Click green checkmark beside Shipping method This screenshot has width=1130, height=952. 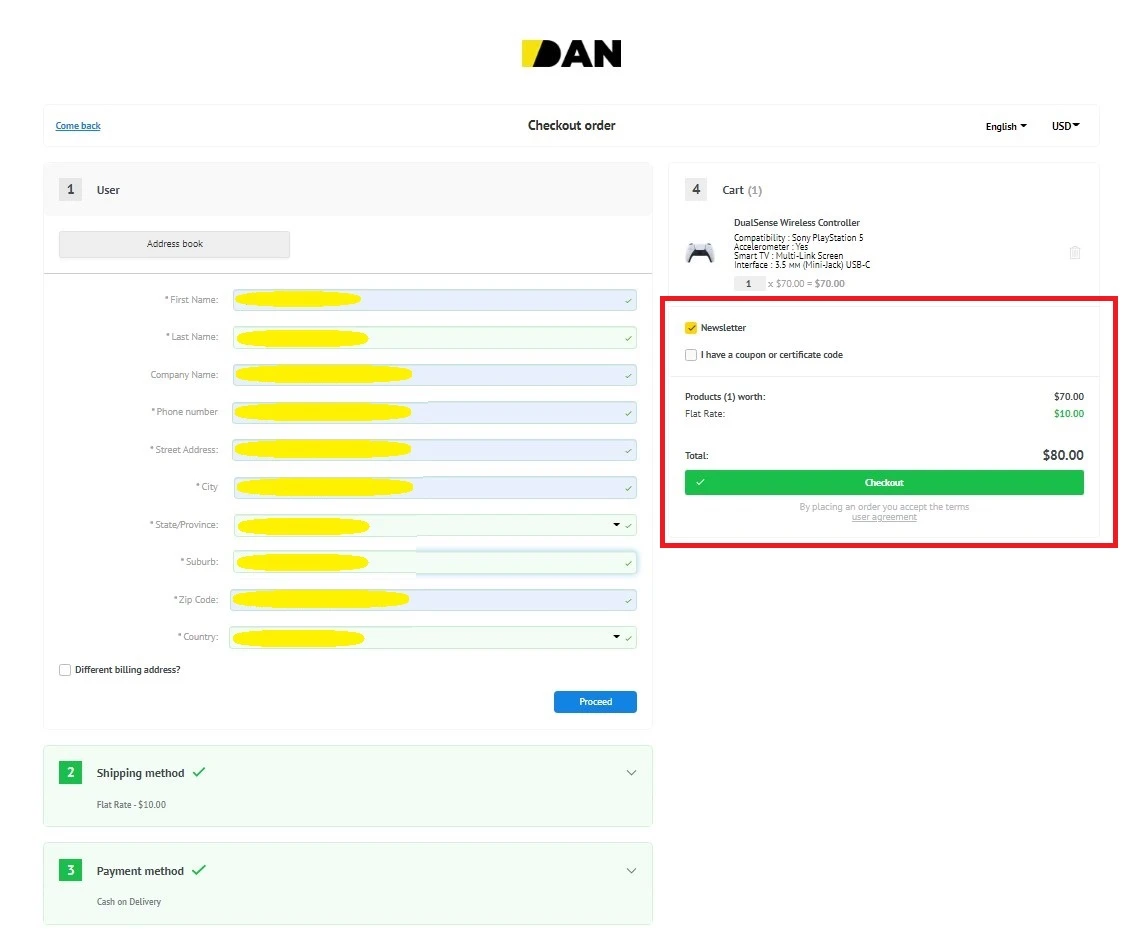tap(199, 772)
